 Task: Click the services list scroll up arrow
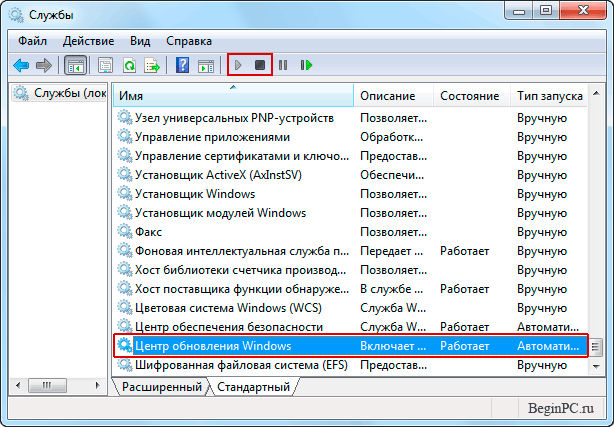pyautogui.click(x=596, y=93)
